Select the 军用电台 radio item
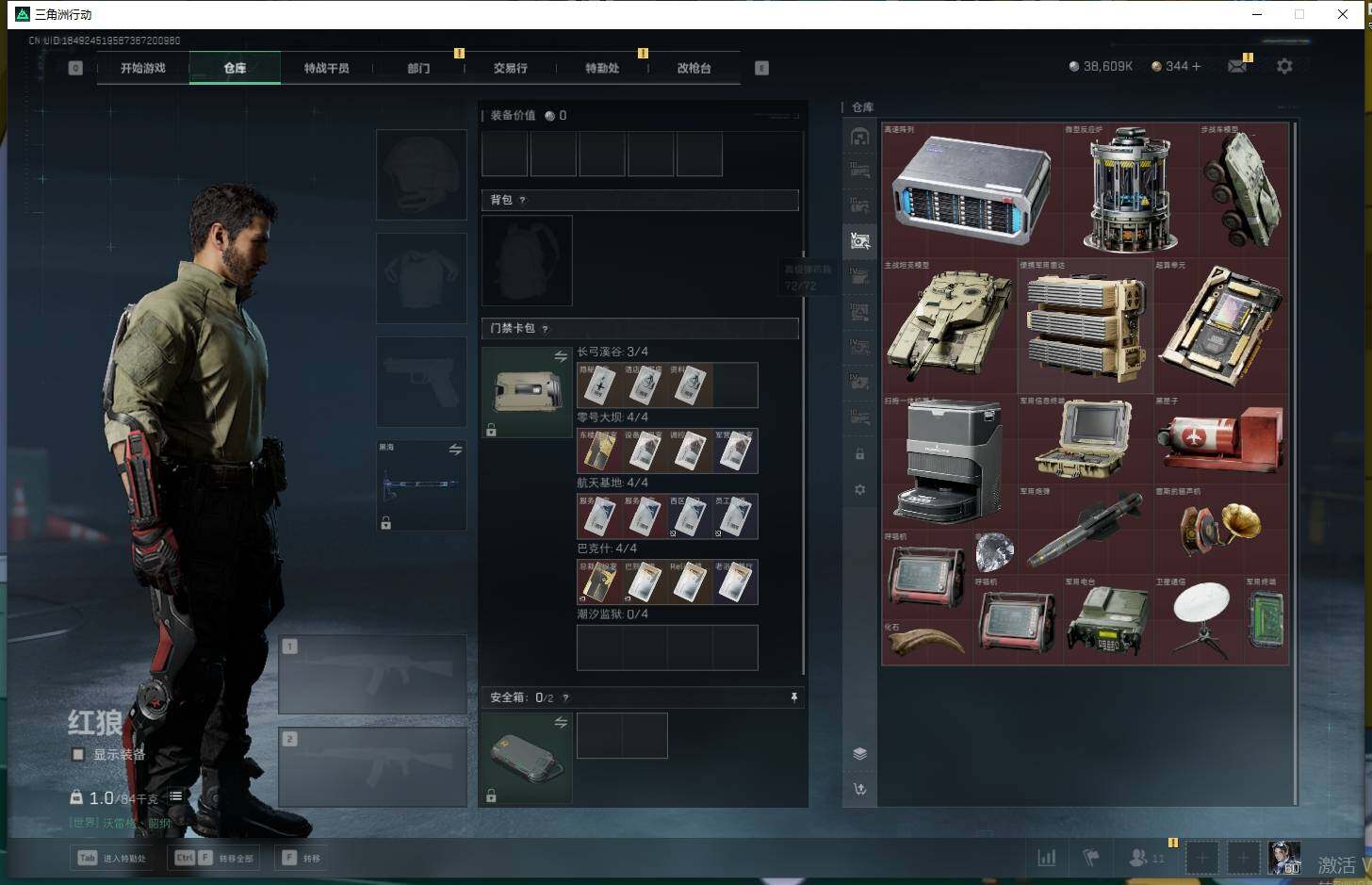This screenshot has height=885, width=1372. pyautogui.click(x=1108, y=619)
